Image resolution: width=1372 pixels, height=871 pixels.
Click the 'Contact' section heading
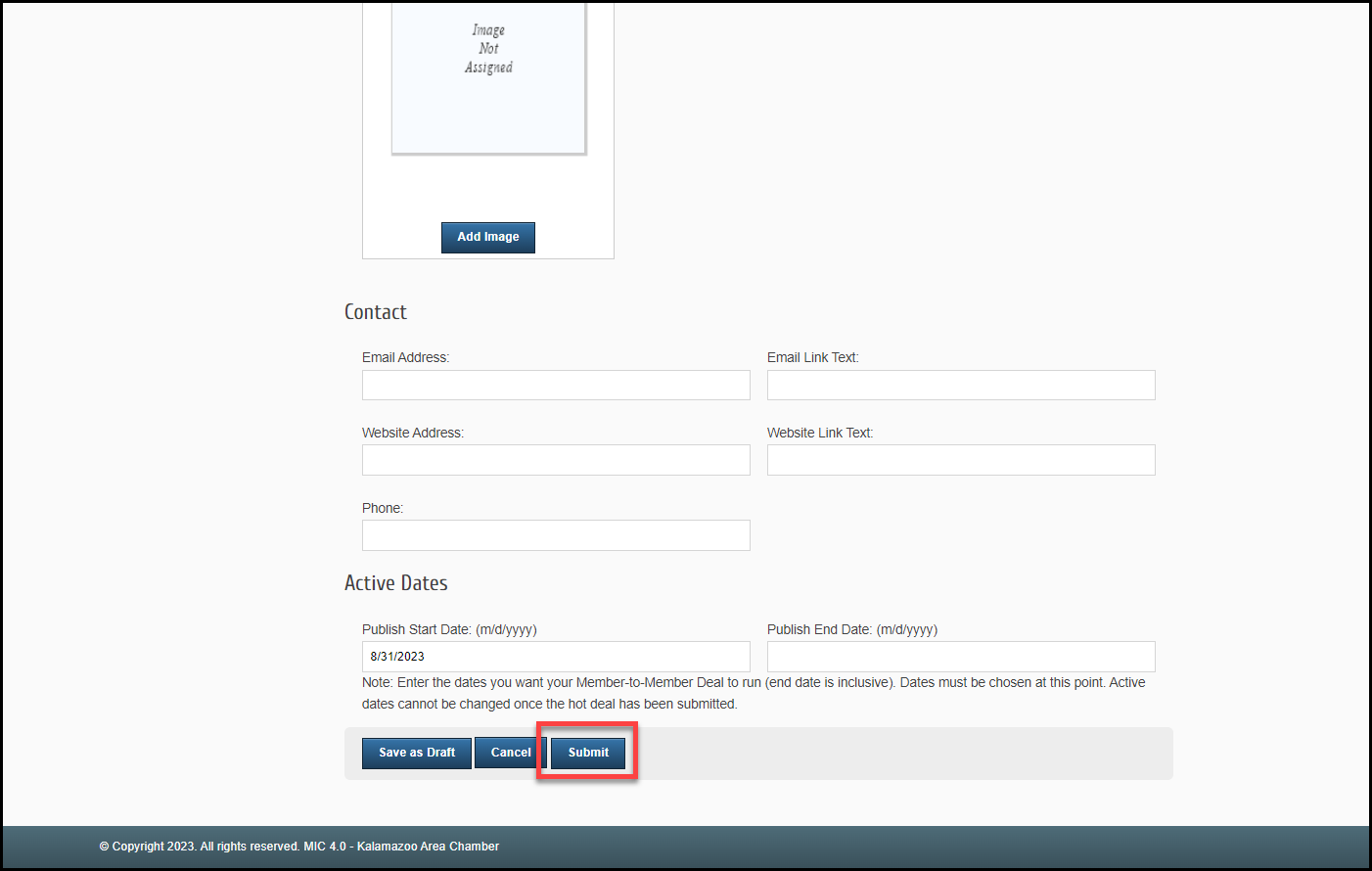click(x=375, y=312)
